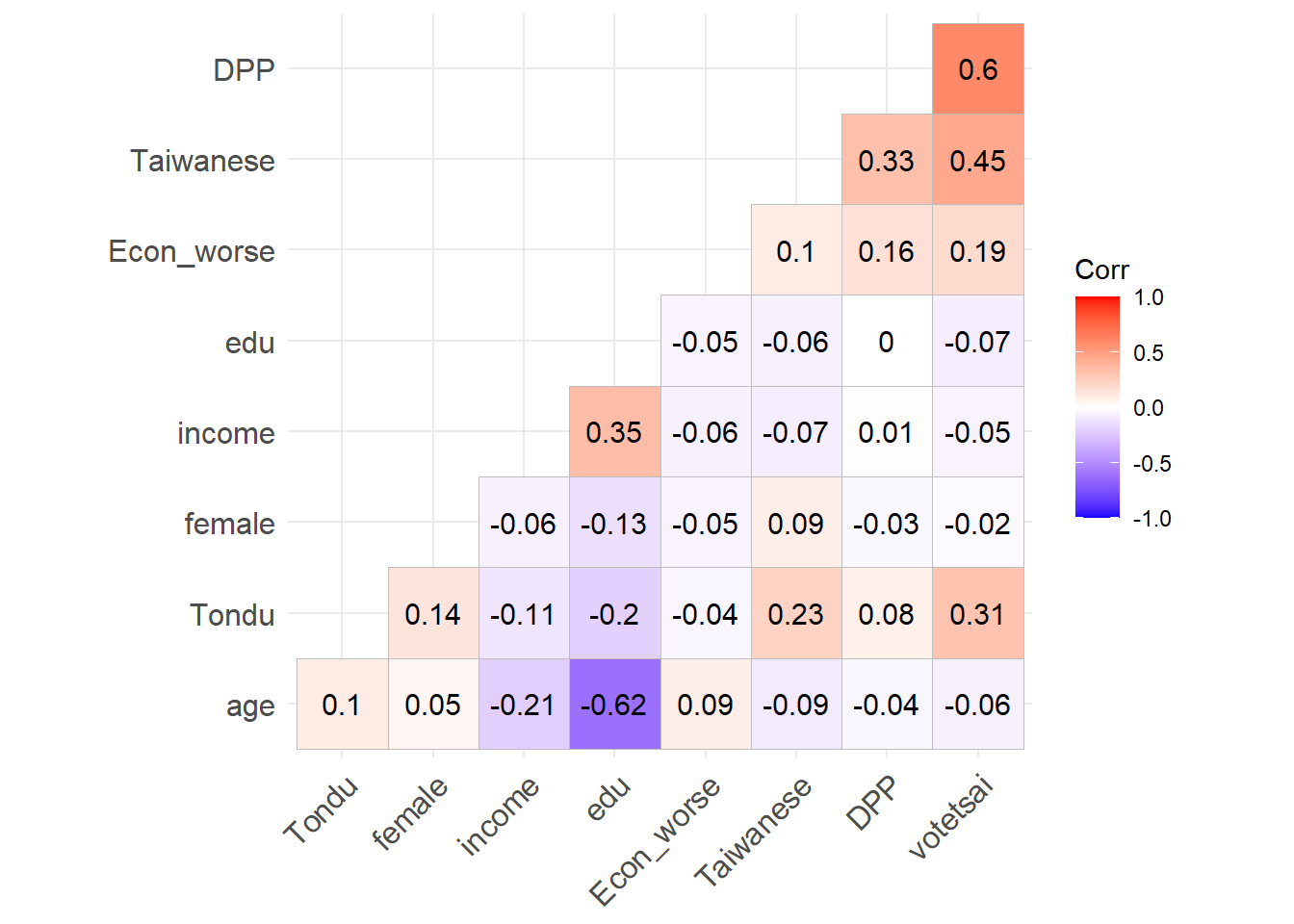
Task: Click the age–income cell showing -0.21
Action: [x=524, y=705]
